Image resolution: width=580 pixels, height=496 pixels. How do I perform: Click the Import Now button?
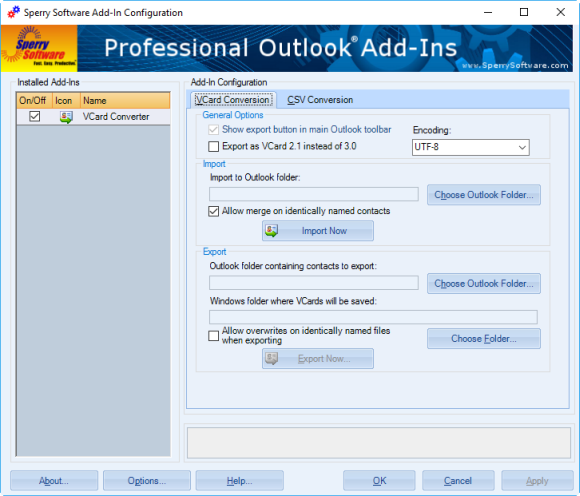point(318,231)
